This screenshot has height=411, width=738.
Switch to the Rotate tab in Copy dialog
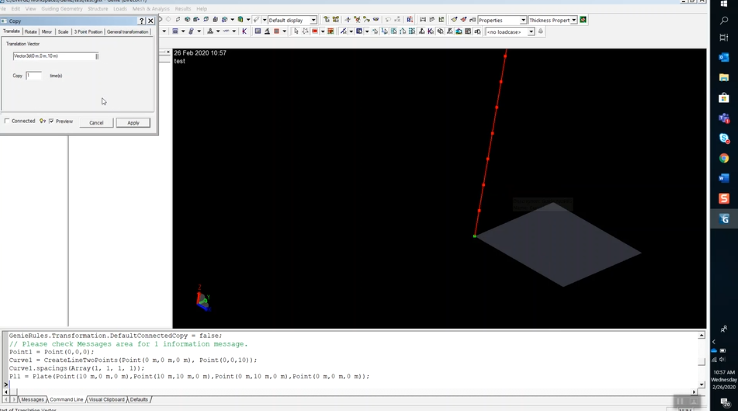click(31, 32)
